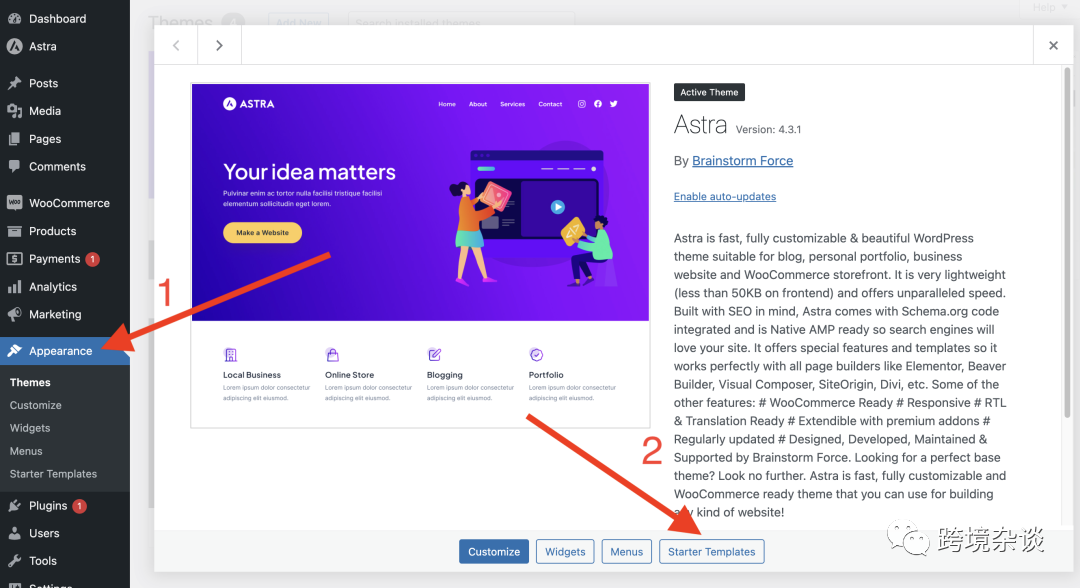Click the Widgets button at bottom
Viewport: 1080px width, 588px height.
(565, 552)
